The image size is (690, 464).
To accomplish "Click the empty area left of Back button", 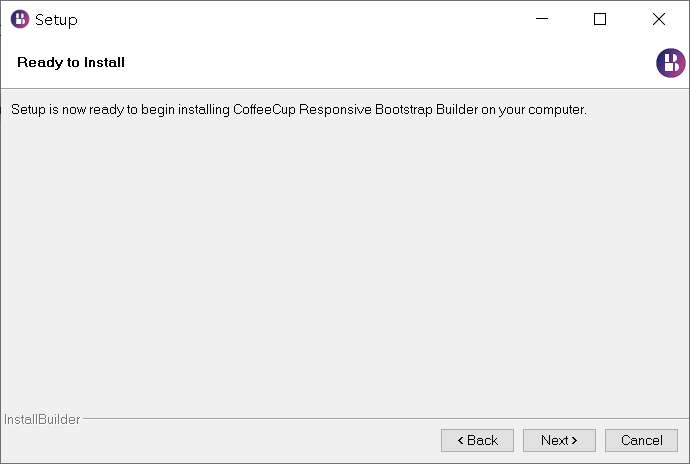I will coord(220,441).
